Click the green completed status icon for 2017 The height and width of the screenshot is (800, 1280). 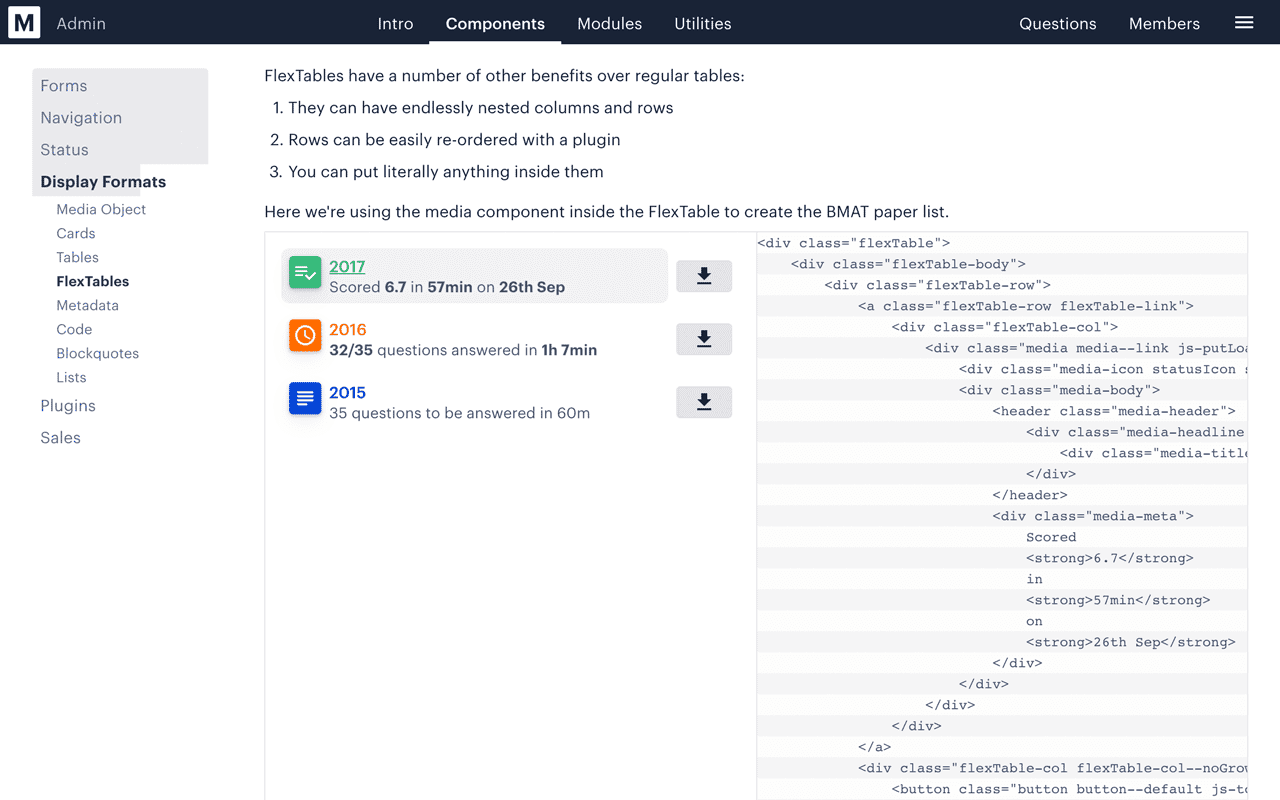pos(305,273)
